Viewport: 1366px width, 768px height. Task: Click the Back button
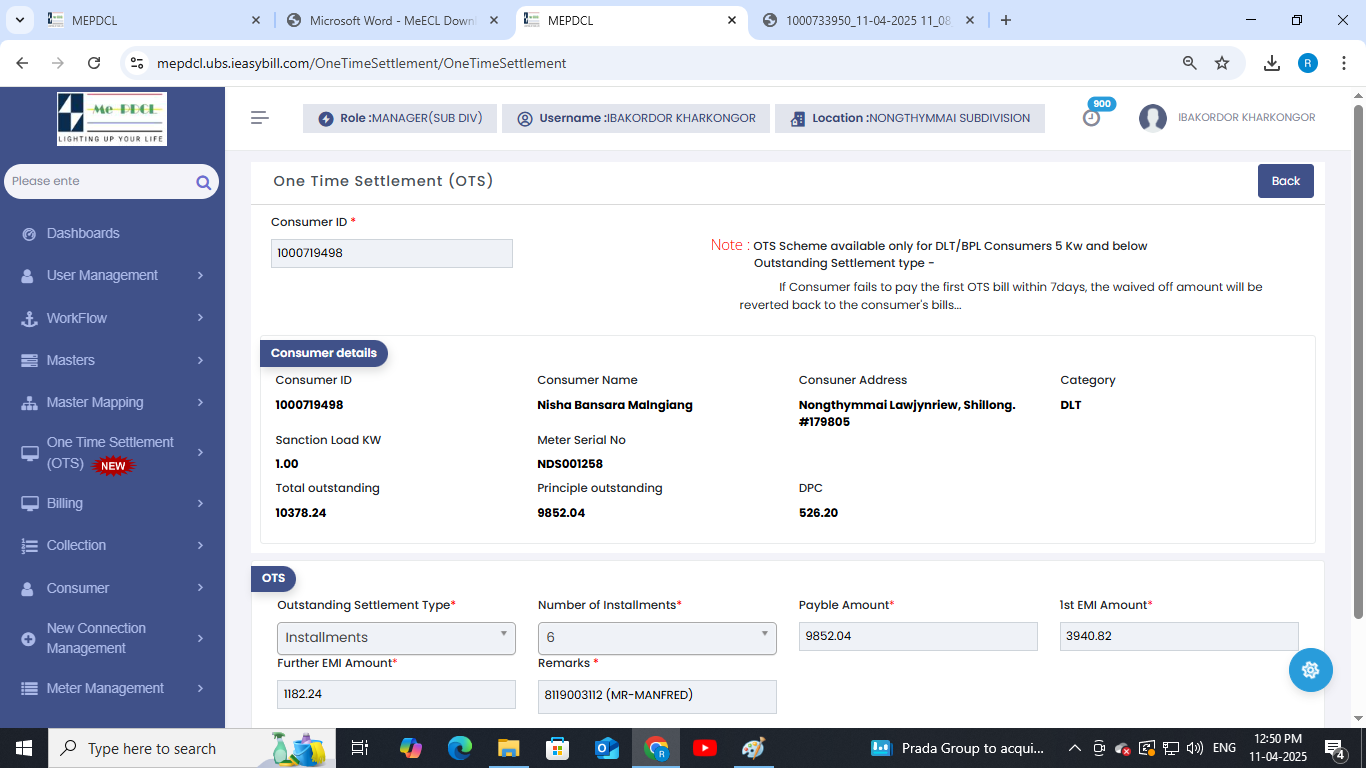(x=1286, y=181)
